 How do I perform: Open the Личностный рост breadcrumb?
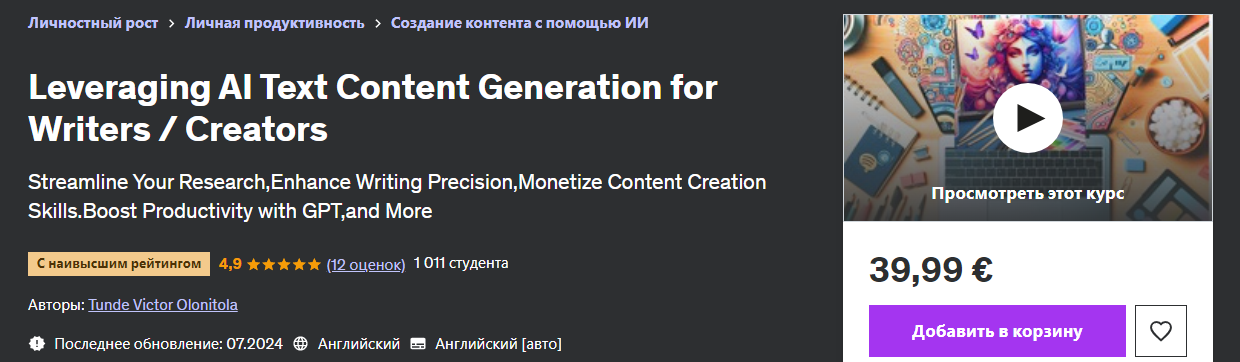pyautogui.click(x=93, y=23)
